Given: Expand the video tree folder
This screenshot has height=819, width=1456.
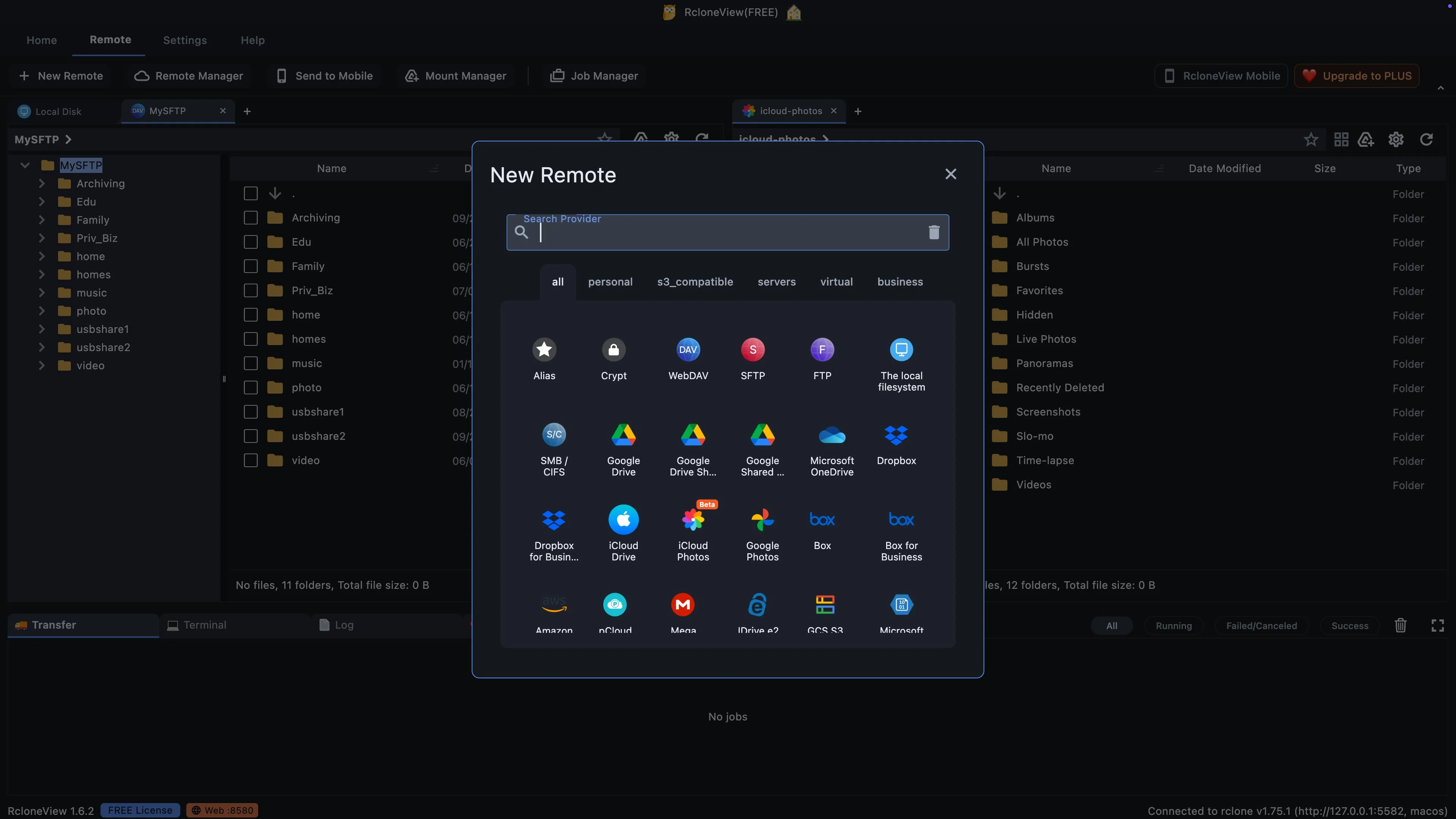Looking at the screenshot, I should click(41, 366).
